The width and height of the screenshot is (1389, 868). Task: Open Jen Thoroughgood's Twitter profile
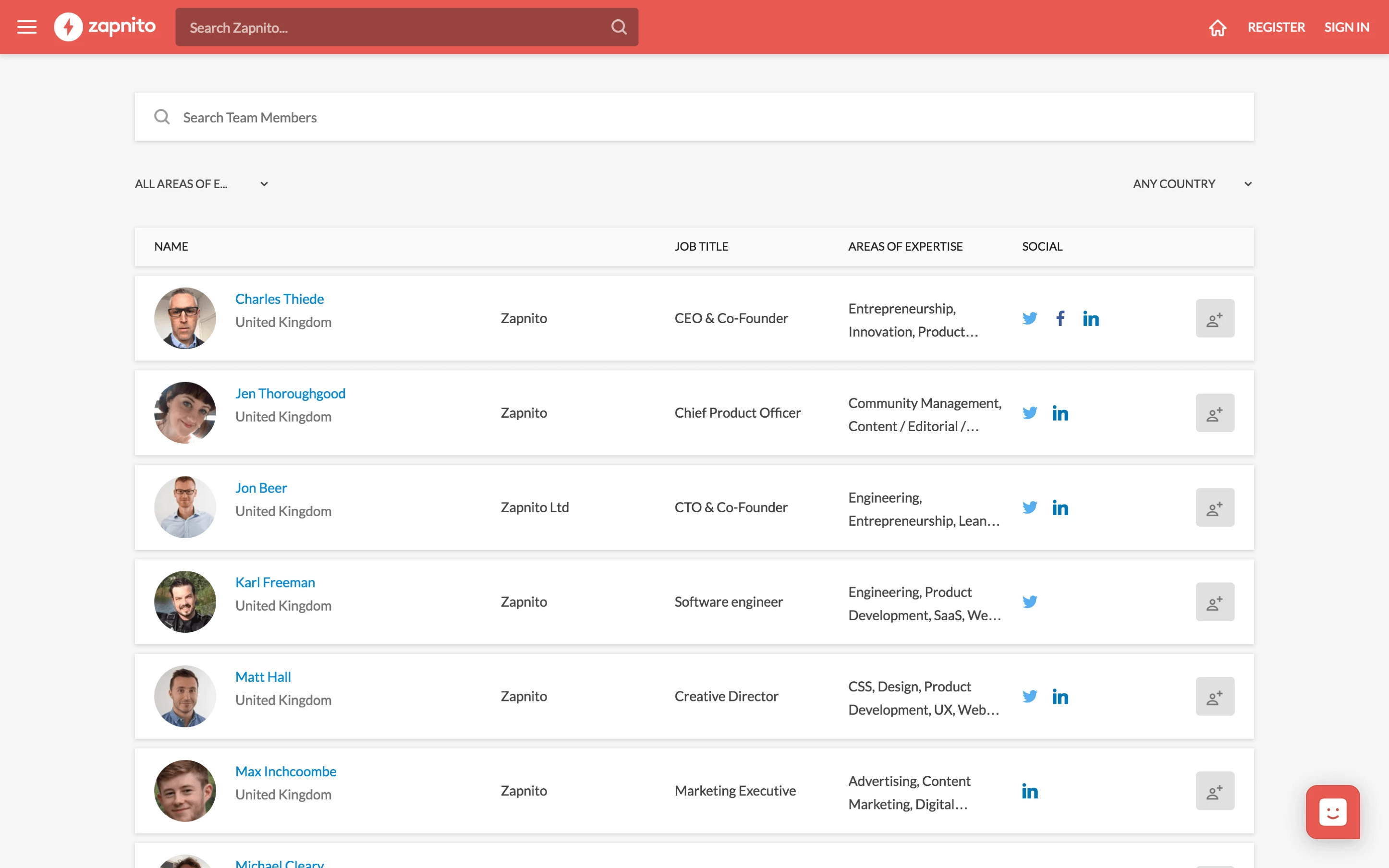1030,413
